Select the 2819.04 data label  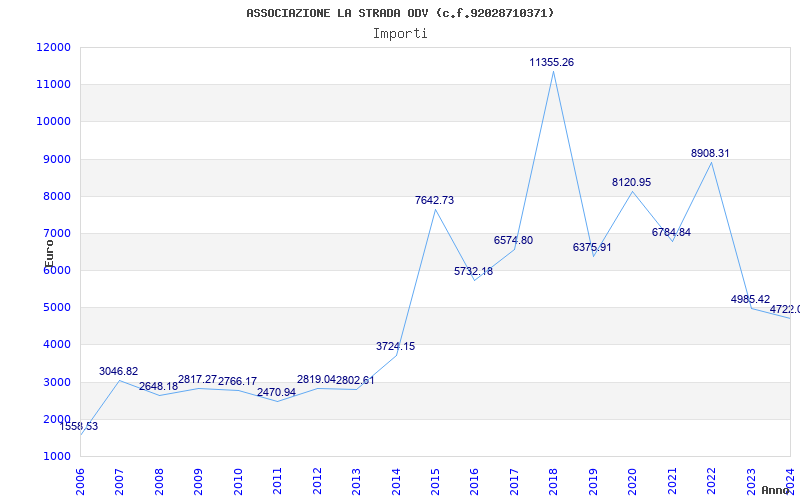[x=316, y=379]
